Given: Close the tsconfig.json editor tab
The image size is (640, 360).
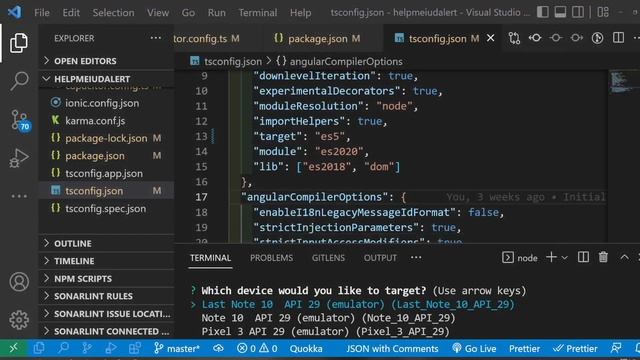Looking at the screenshot, I should (x=490, y=38).
